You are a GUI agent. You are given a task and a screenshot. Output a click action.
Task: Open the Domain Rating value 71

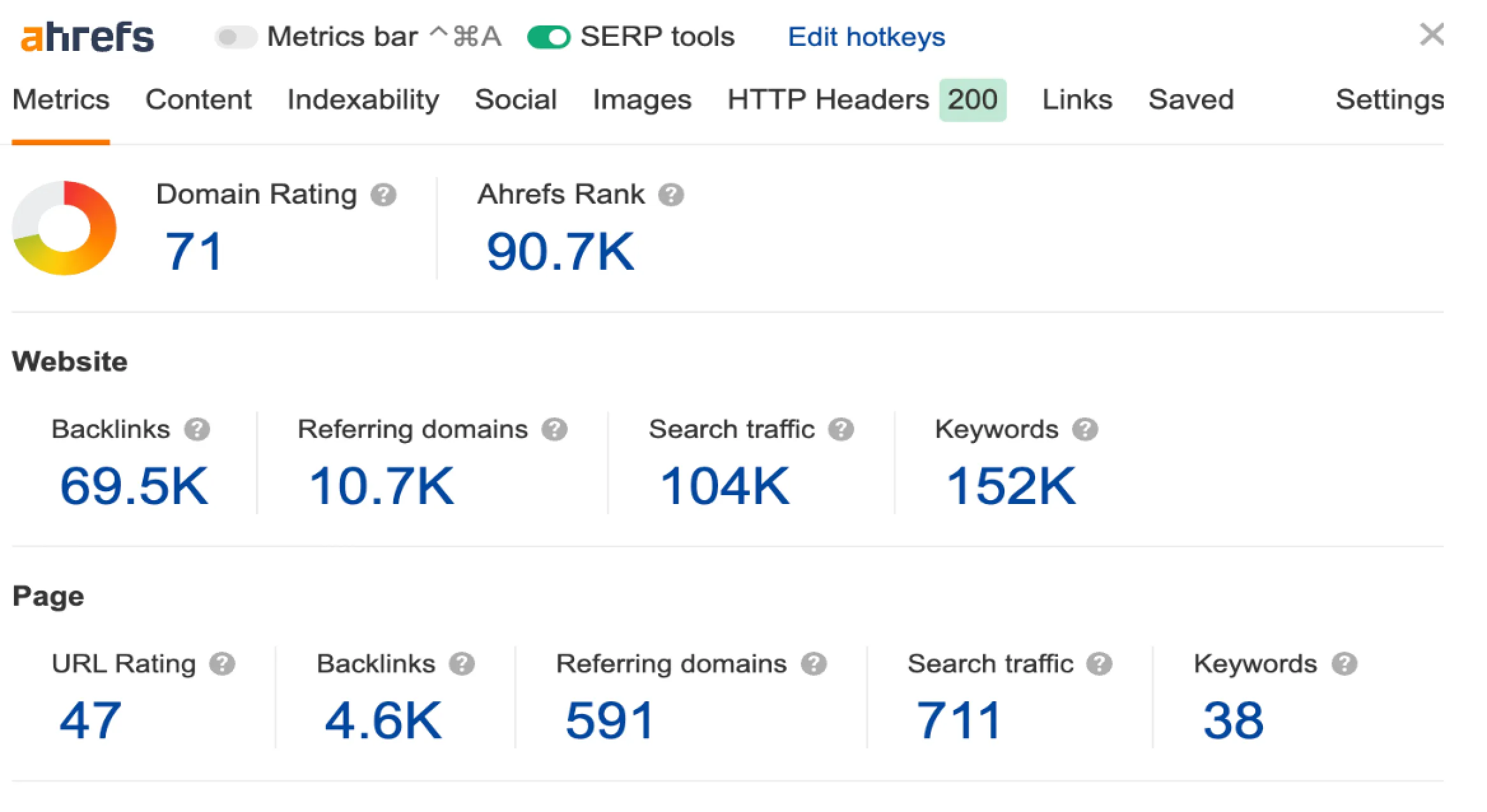pyautogui.click(x=194, y=251)
